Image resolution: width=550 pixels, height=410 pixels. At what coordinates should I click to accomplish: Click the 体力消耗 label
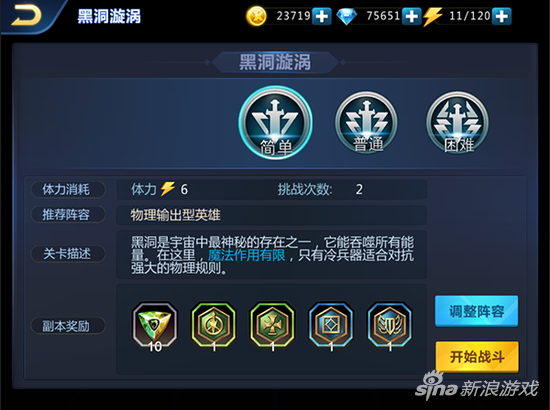(68, 190)
